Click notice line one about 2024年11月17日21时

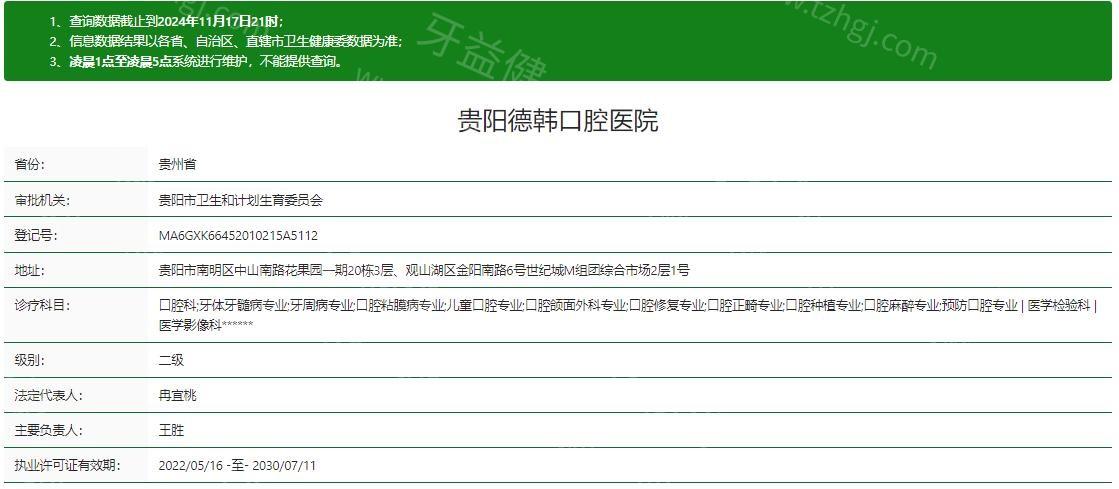(167, 22)
